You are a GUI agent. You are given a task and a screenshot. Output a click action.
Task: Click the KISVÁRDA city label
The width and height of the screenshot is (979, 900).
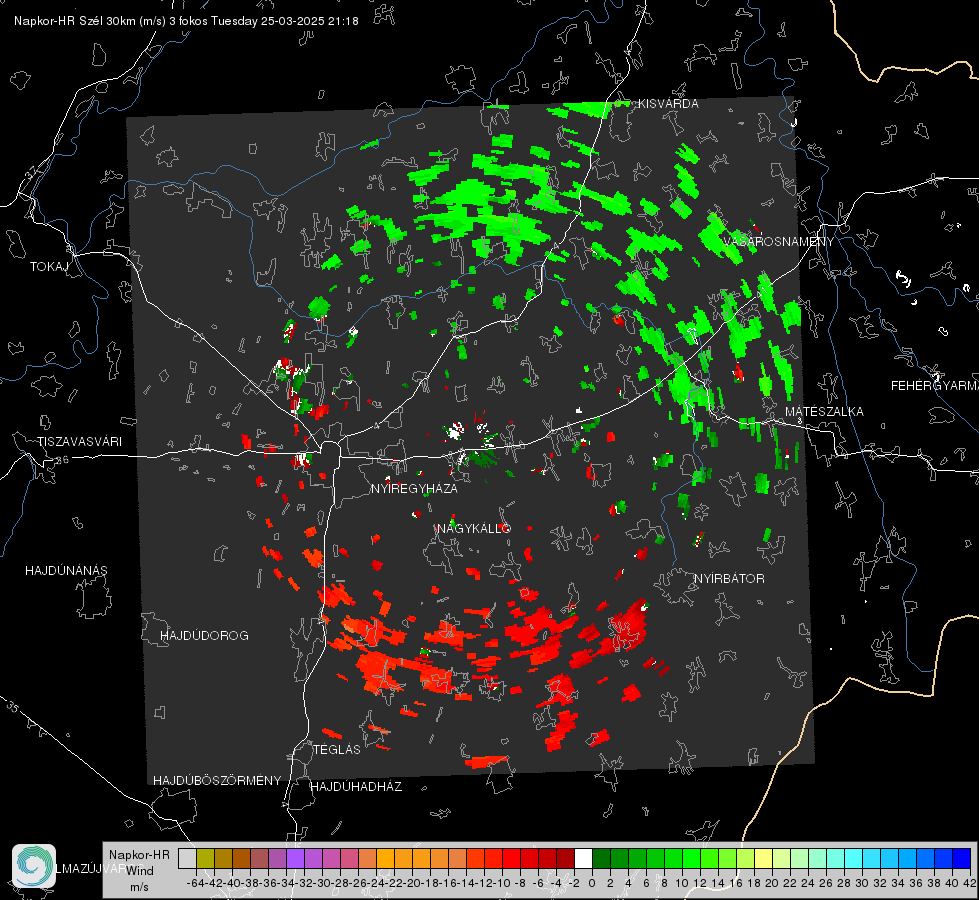pyautogui.click(x=667, y=104)
